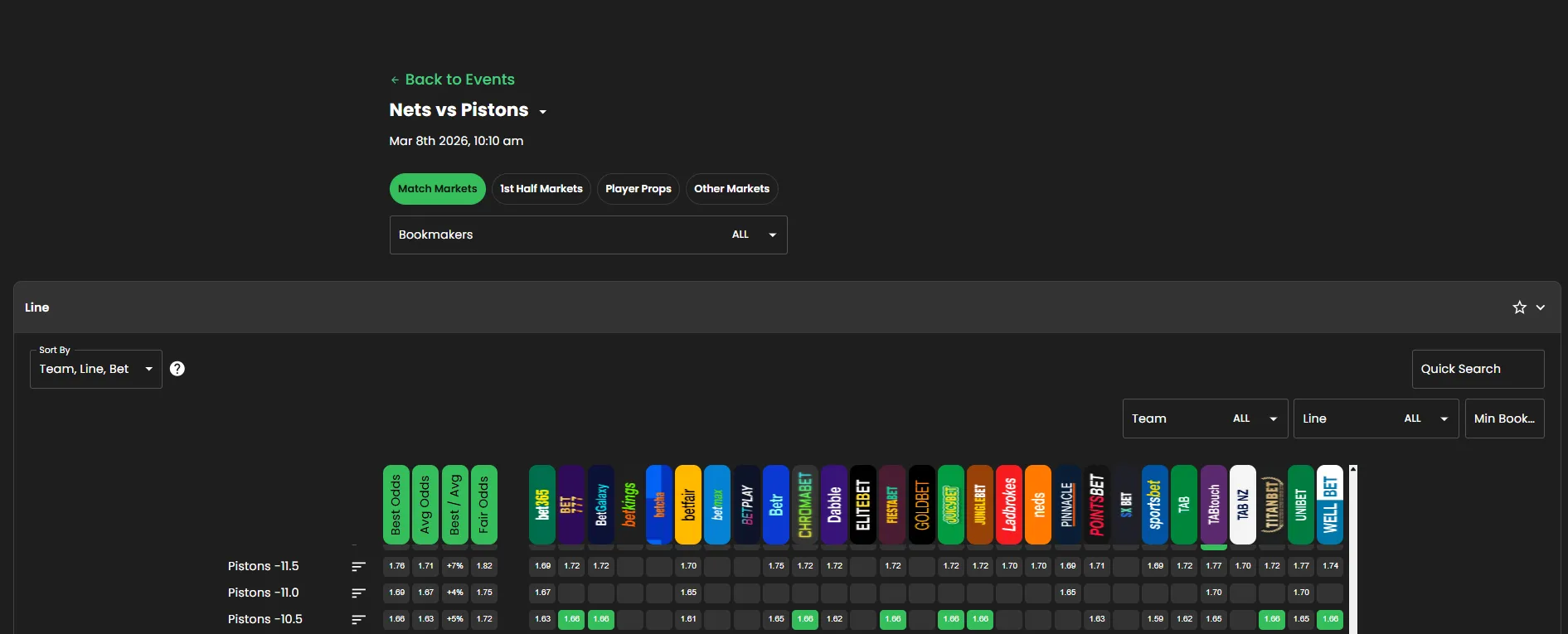Click the betkings bookmaker logo

[630, 505]
